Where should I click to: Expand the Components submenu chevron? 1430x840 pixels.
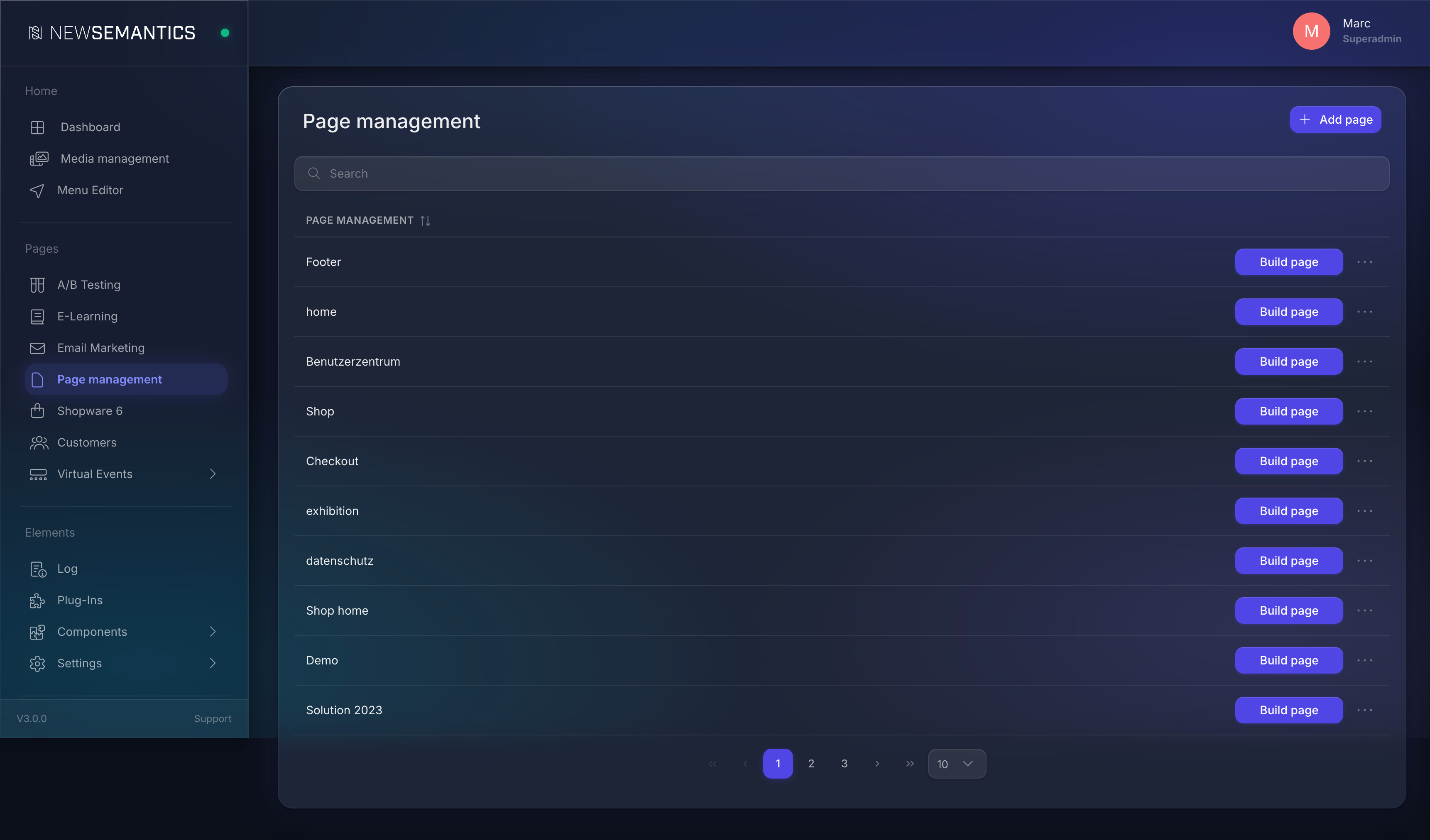pos(213,632)
